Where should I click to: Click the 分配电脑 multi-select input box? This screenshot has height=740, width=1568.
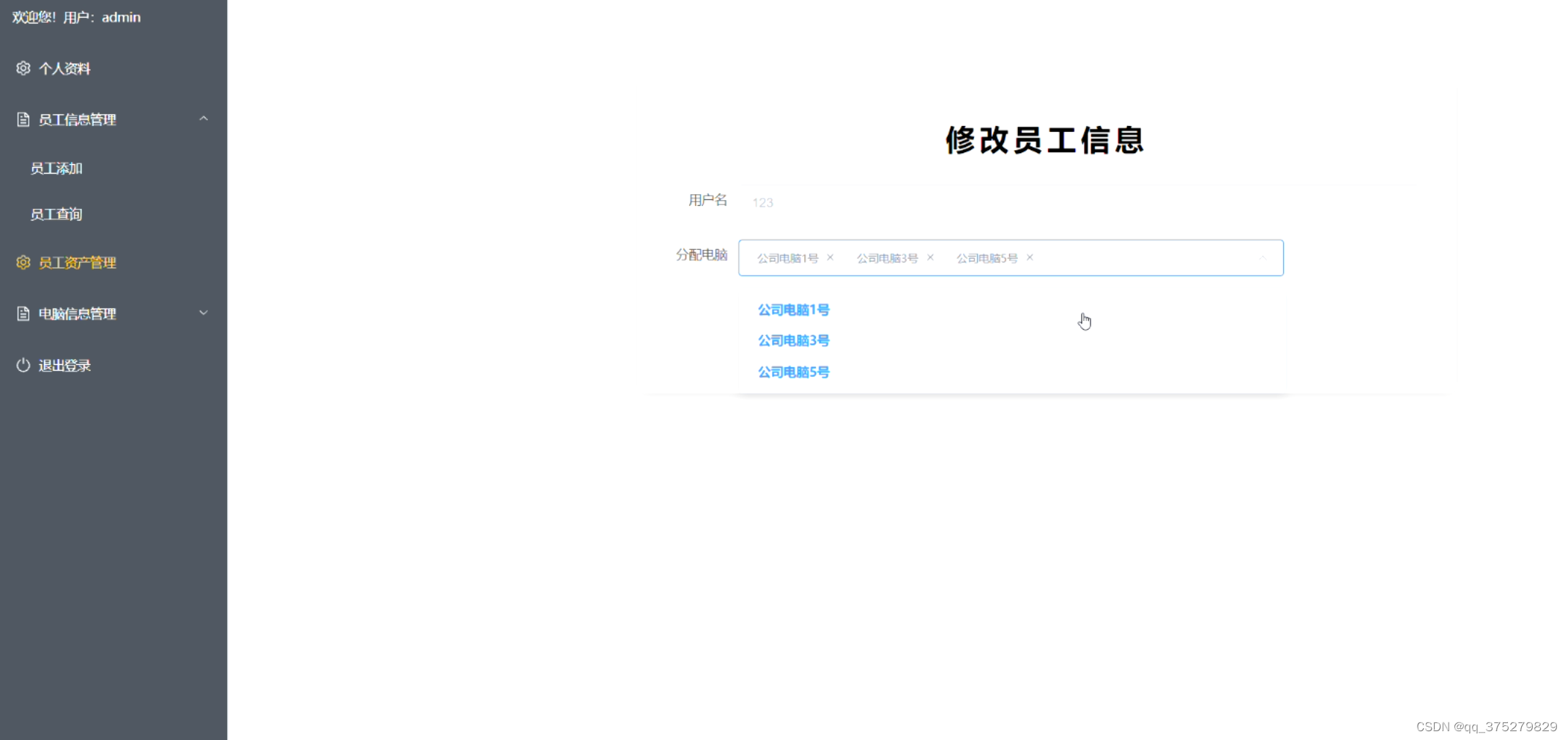pos(1011,258)
